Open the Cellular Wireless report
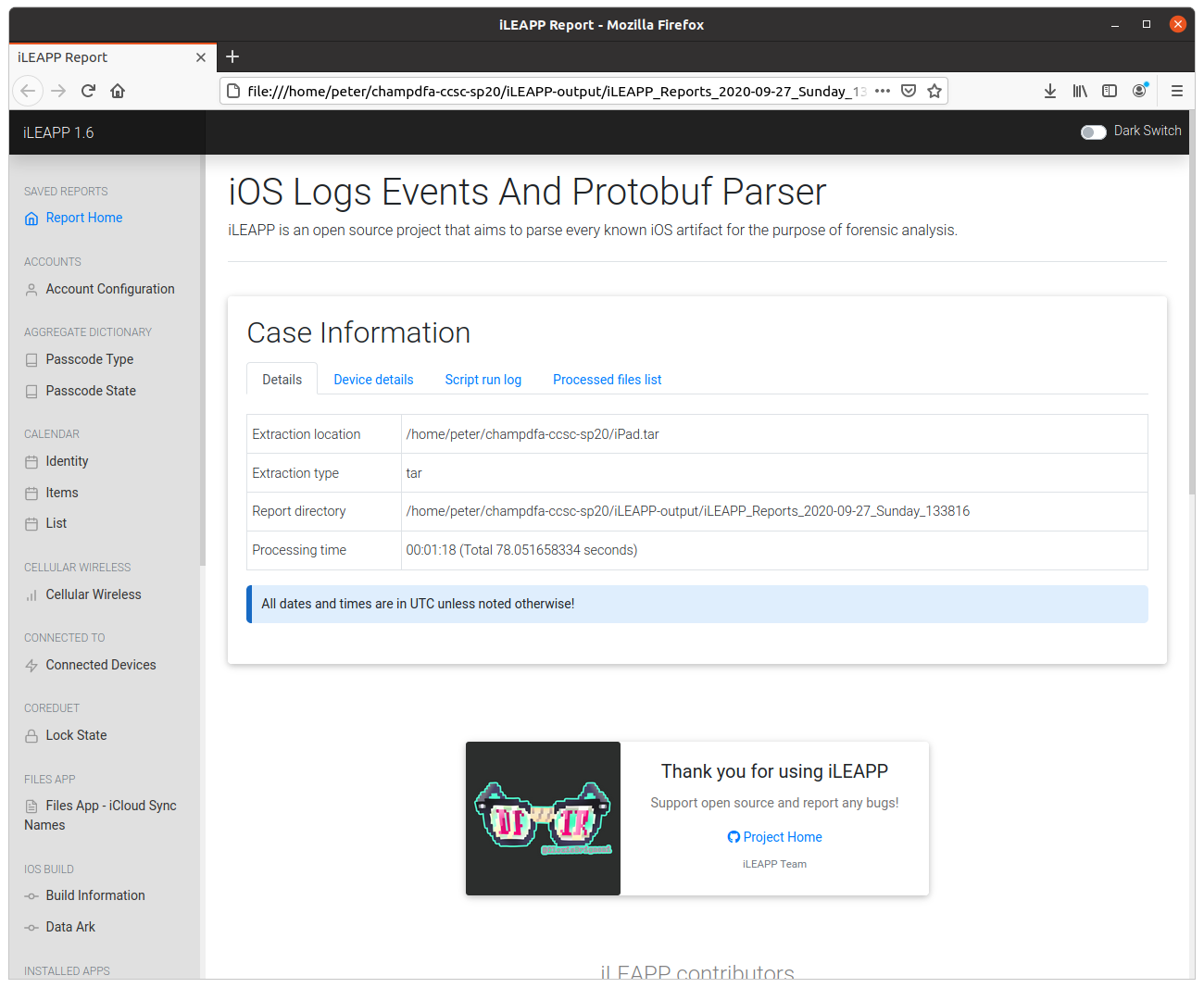 click(94, 594)
